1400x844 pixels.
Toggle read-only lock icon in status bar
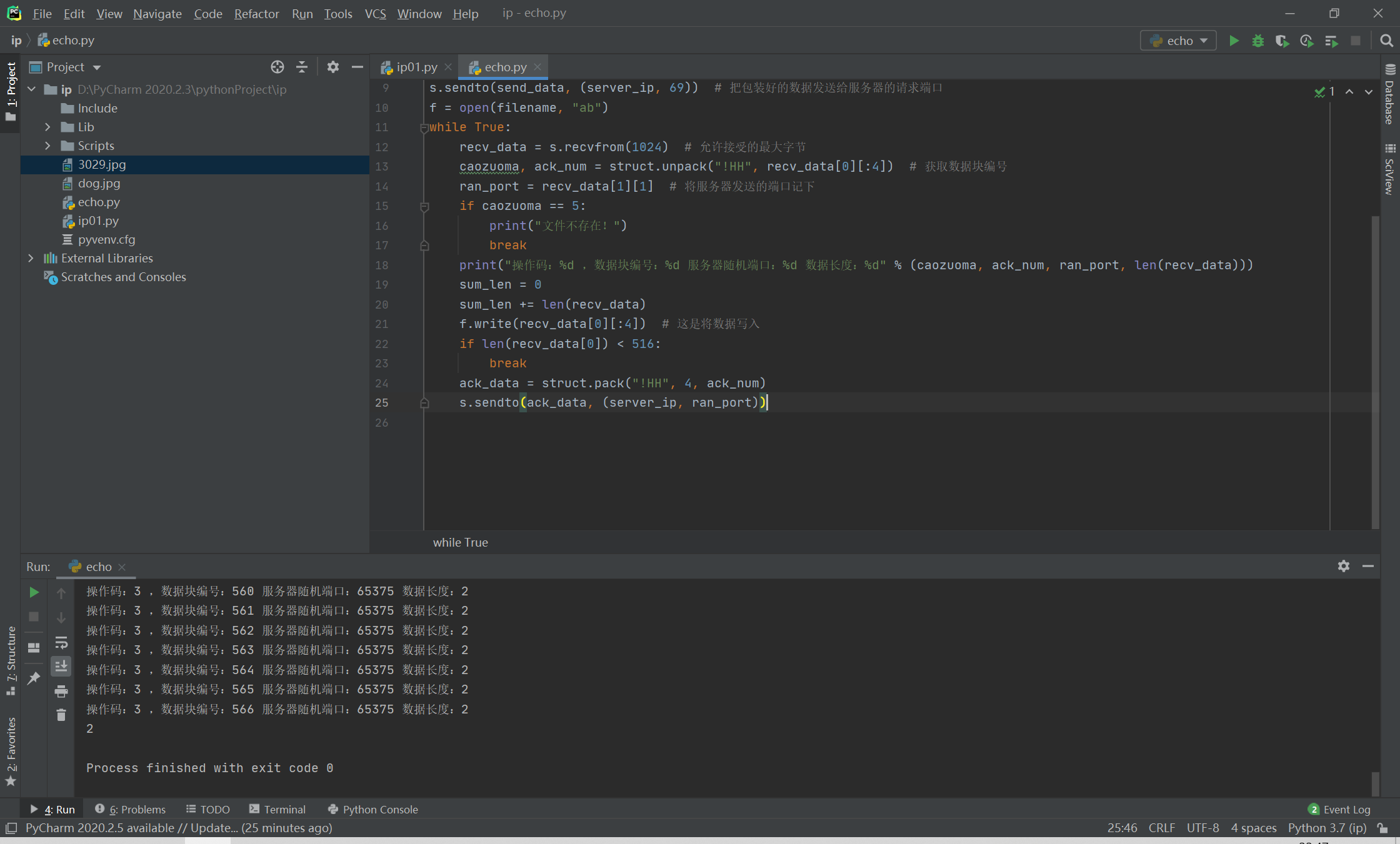(1383, 828)
